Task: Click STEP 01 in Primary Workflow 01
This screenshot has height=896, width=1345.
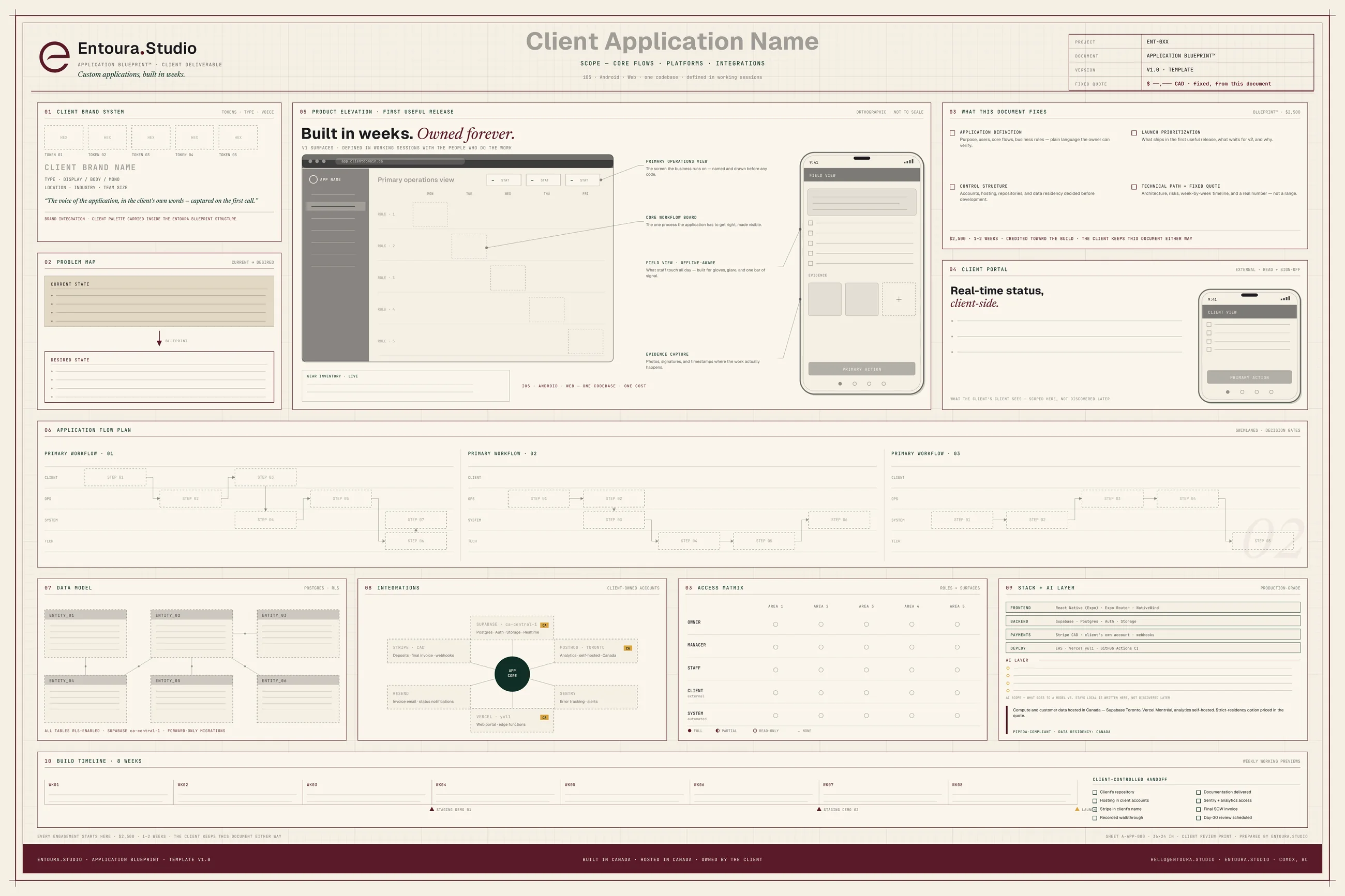Action: pyautogui.click(x=115, y=477)
